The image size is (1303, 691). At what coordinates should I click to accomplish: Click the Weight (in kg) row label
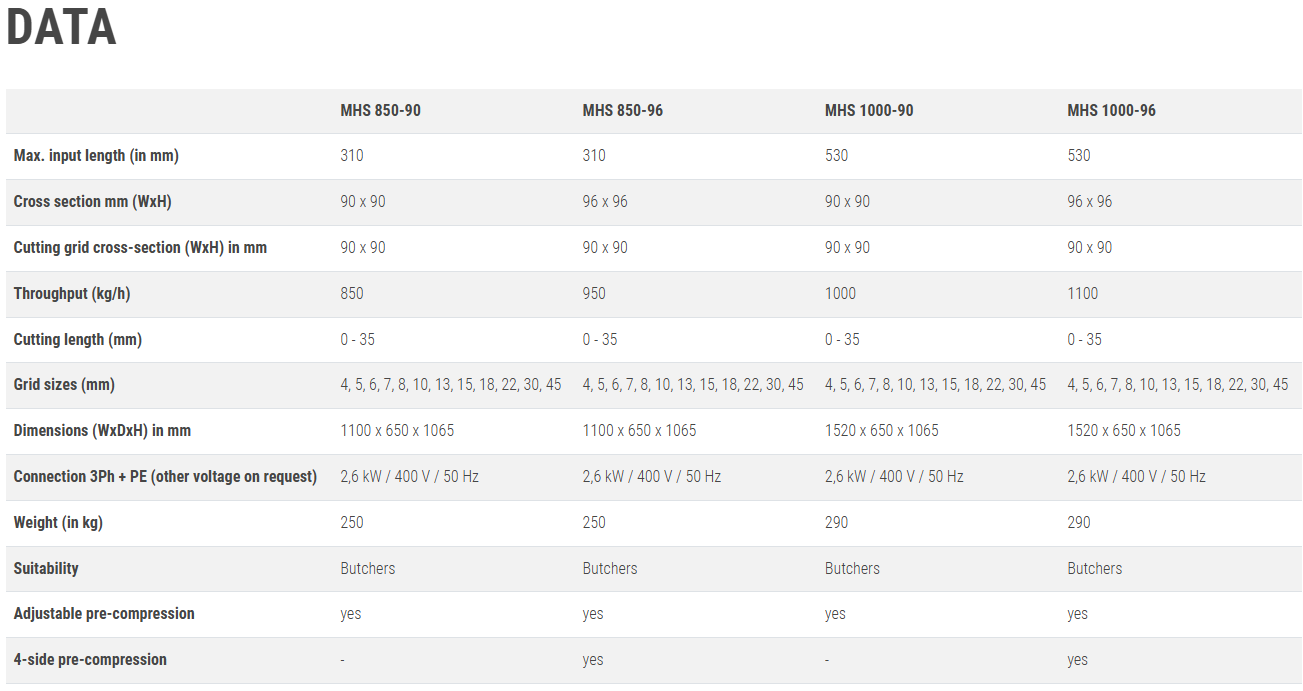coord(58,523)
